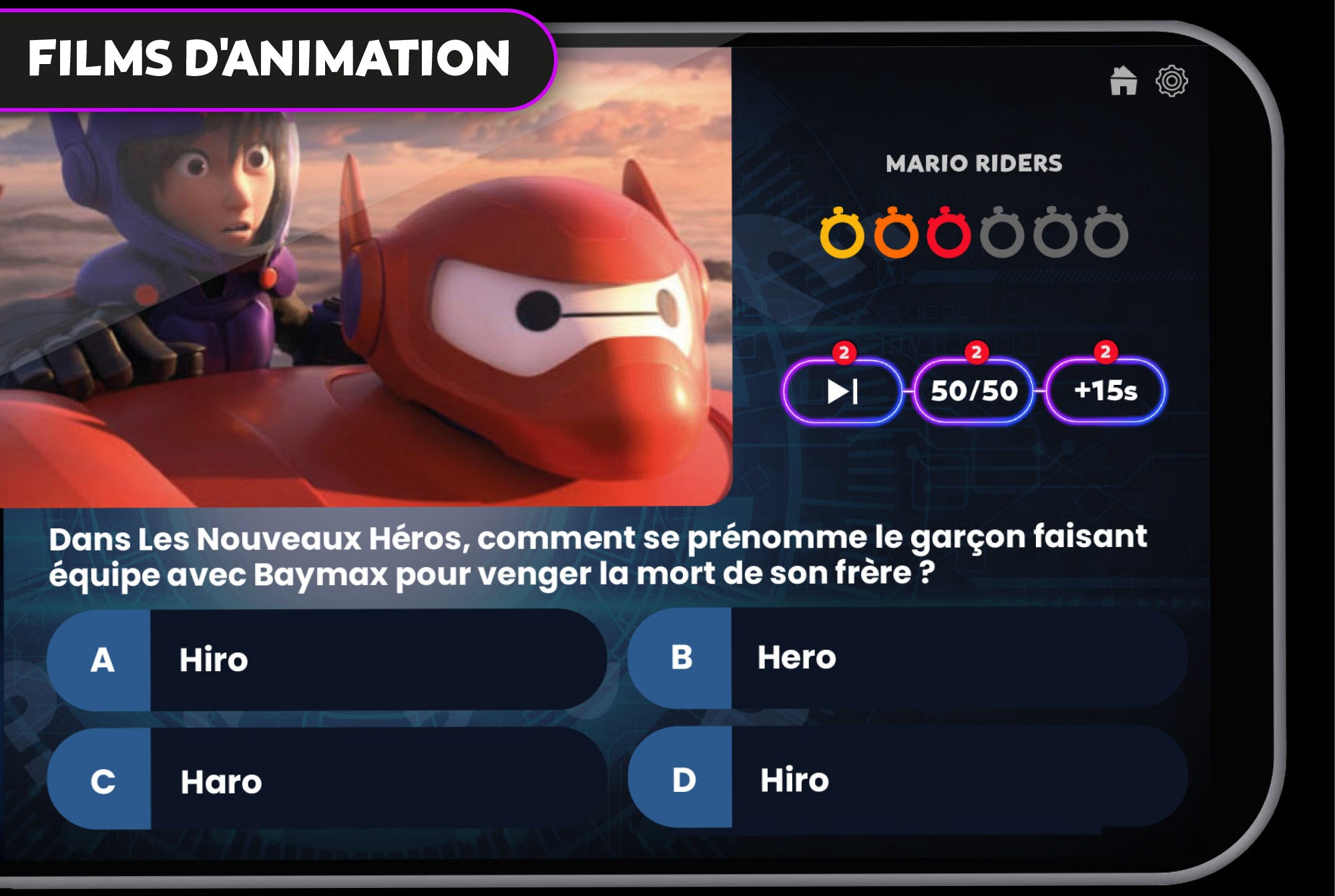Use the skip question joker
This screenshot has height=896, width=1335.
point(842,391)
